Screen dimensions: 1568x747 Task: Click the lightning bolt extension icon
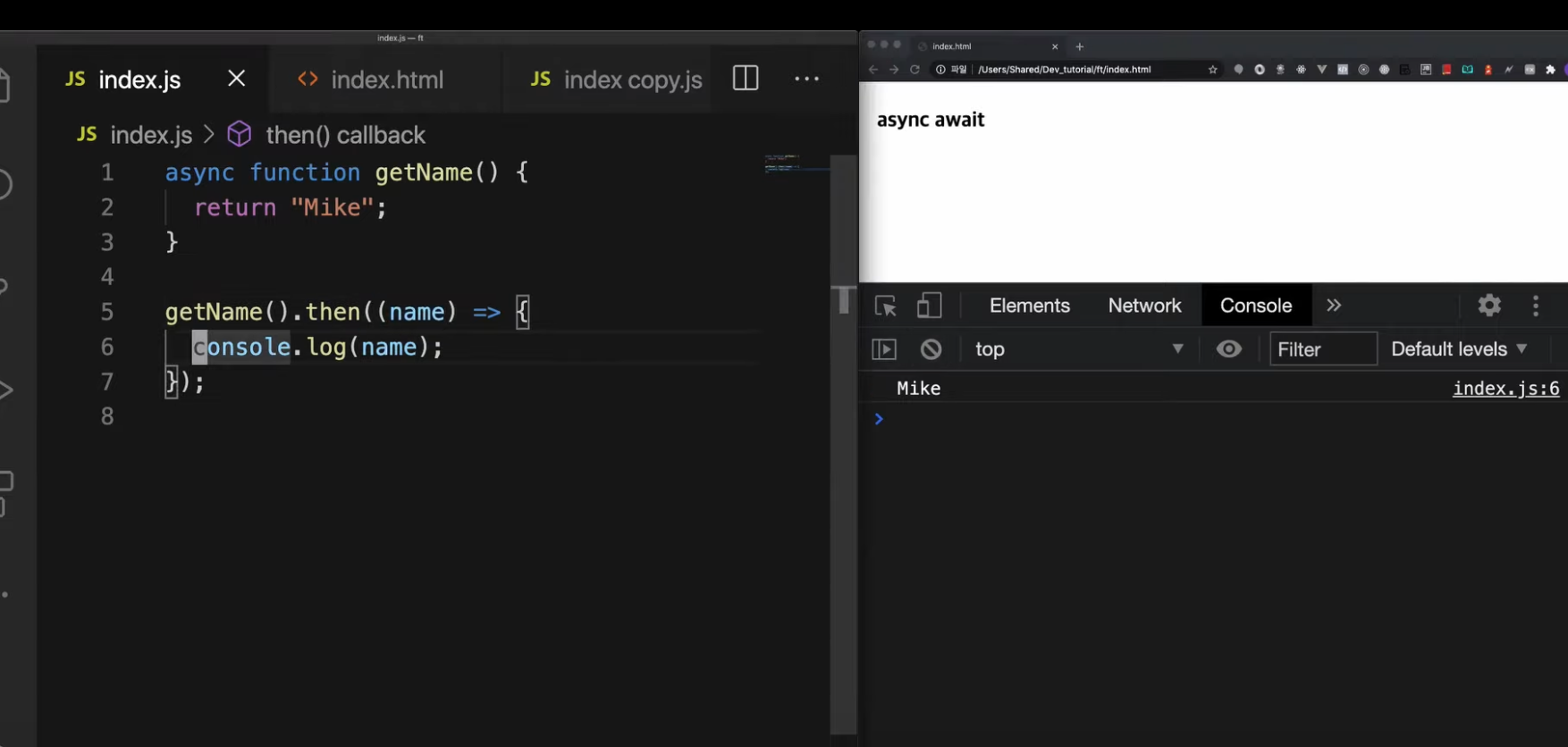[x=1509, y=70]
